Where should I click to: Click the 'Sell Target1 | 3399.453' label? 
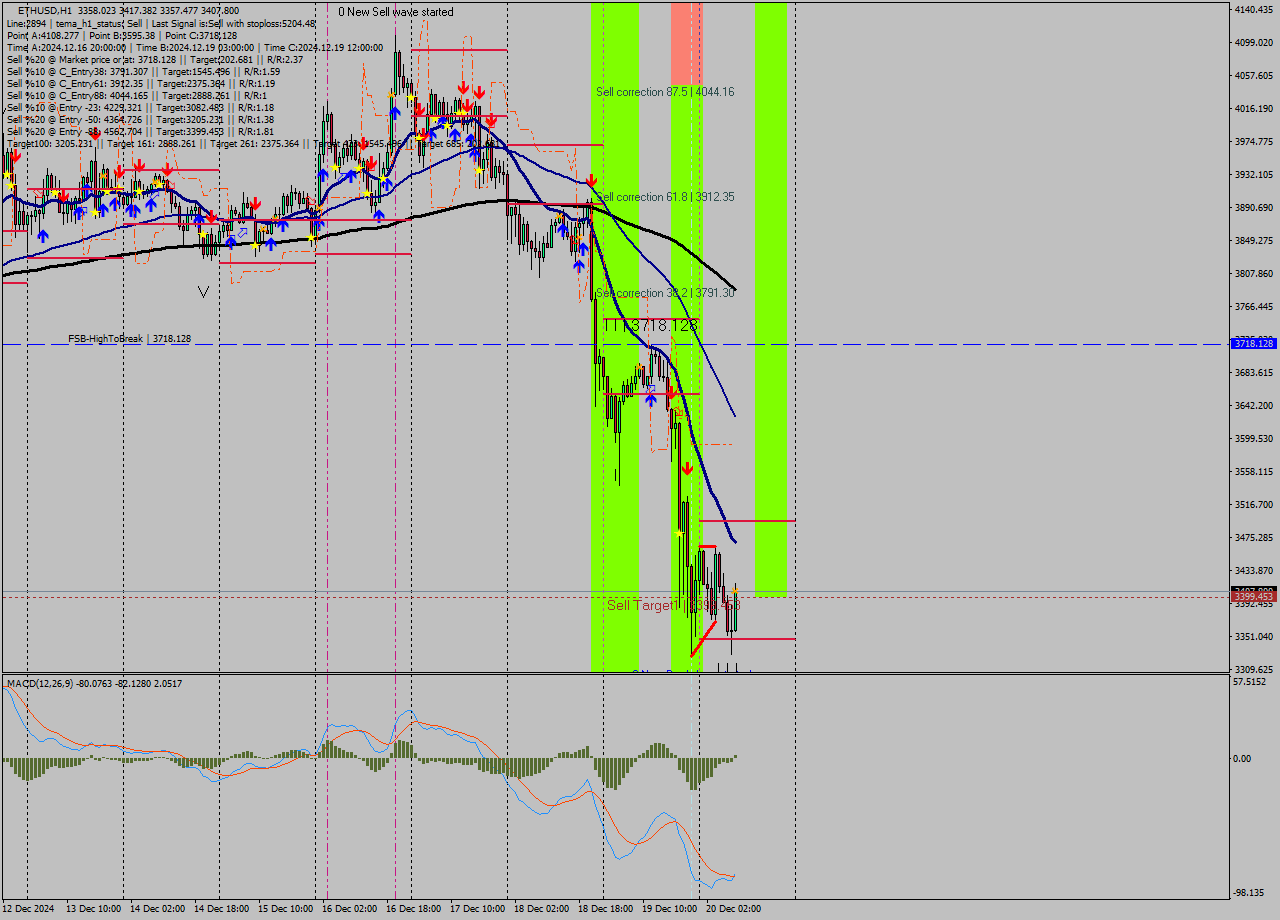pyautogui.click(x=673, y=605)
